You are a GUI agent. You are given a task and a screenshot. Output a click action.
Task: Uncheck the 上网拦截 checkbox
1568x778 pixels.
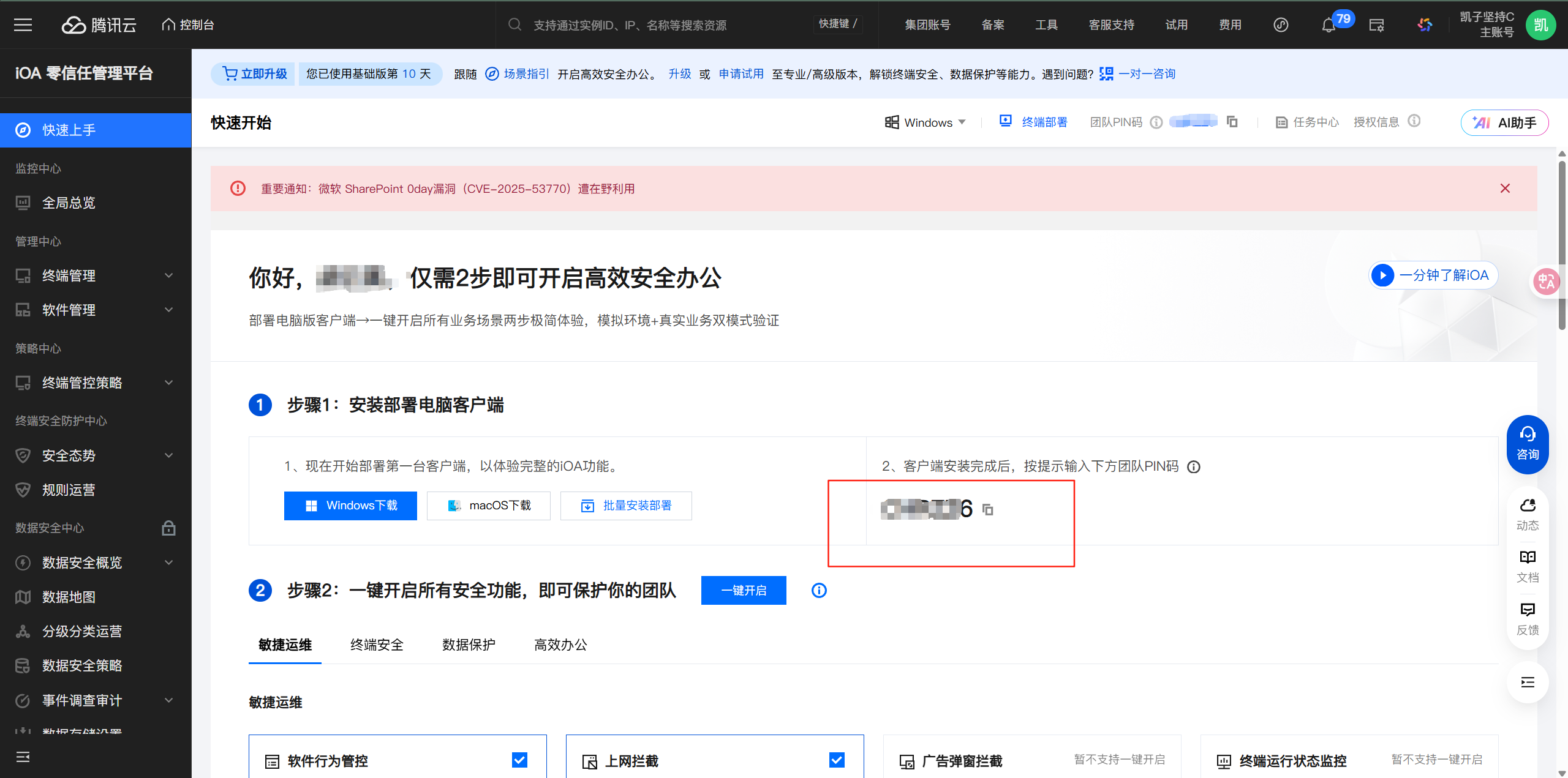pos(837,760)
